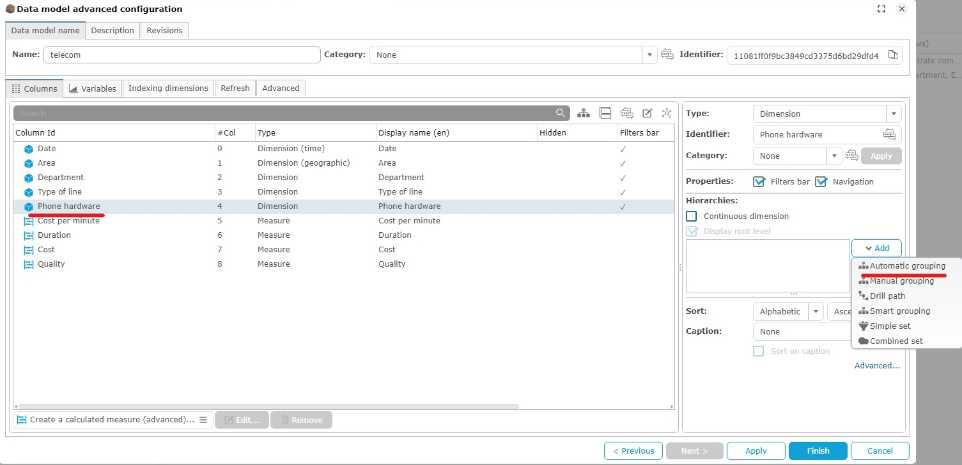Click the hierarchy tree icon in columns toolbar
This screenshot has width=962, height=465.
(583, 114)
